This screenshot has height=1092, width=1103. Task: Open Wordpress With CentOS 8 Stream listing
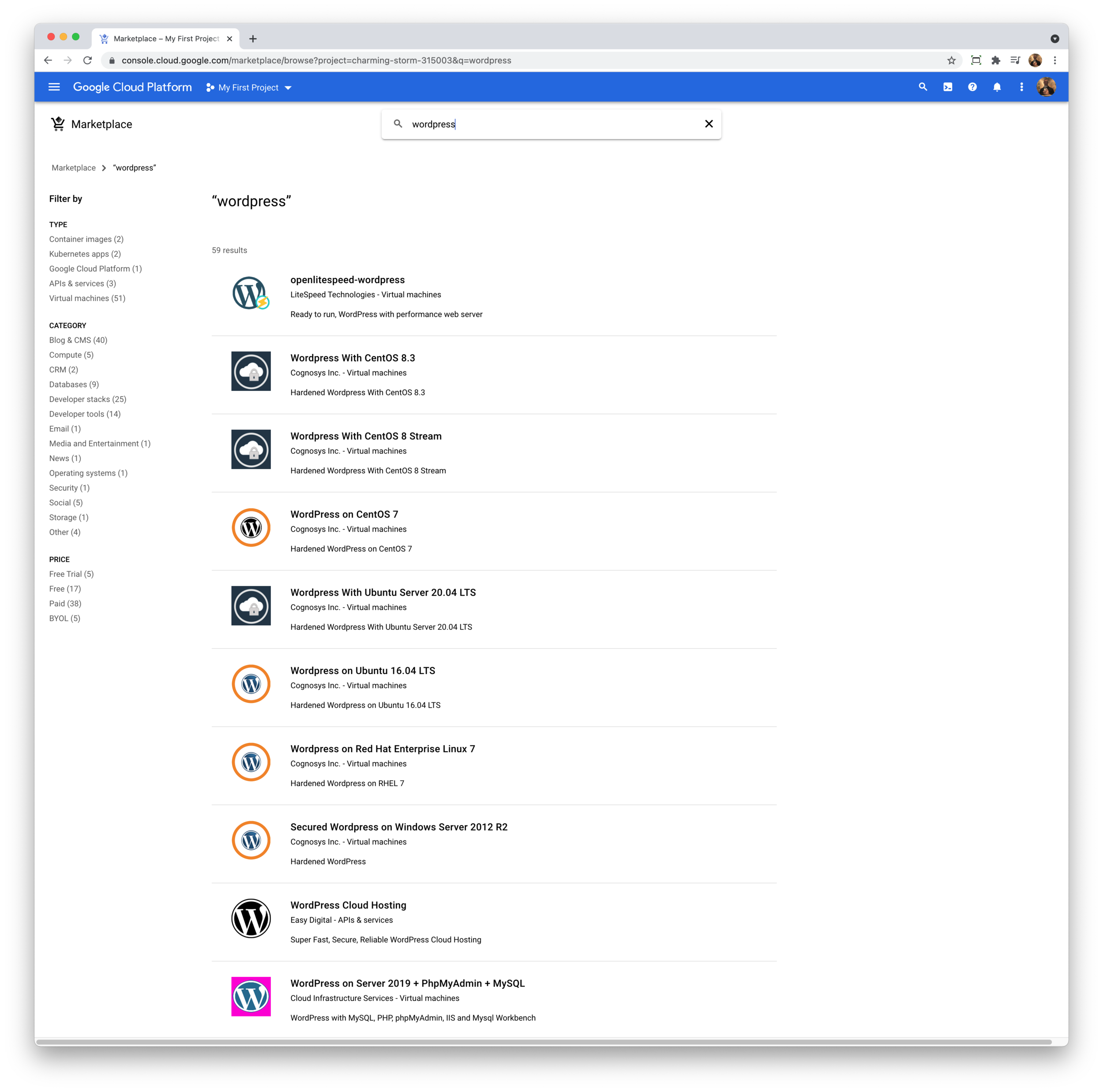tap(366, 436)
